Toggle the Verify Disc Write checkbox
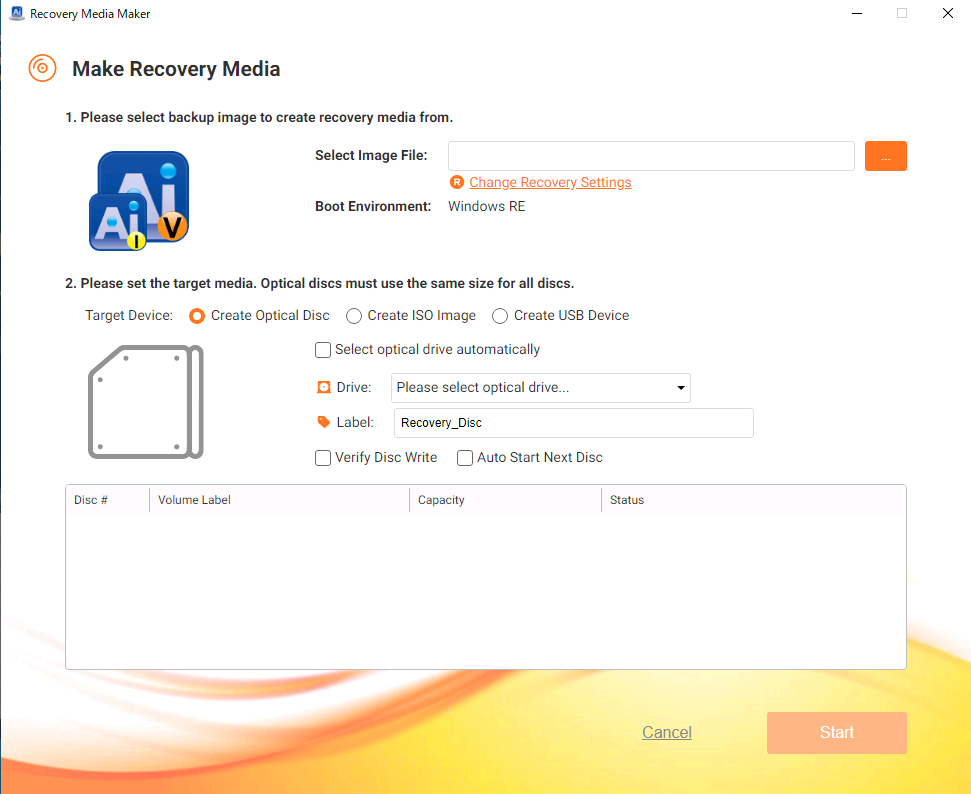The image size is (971, 794). (x=323, y=458)
